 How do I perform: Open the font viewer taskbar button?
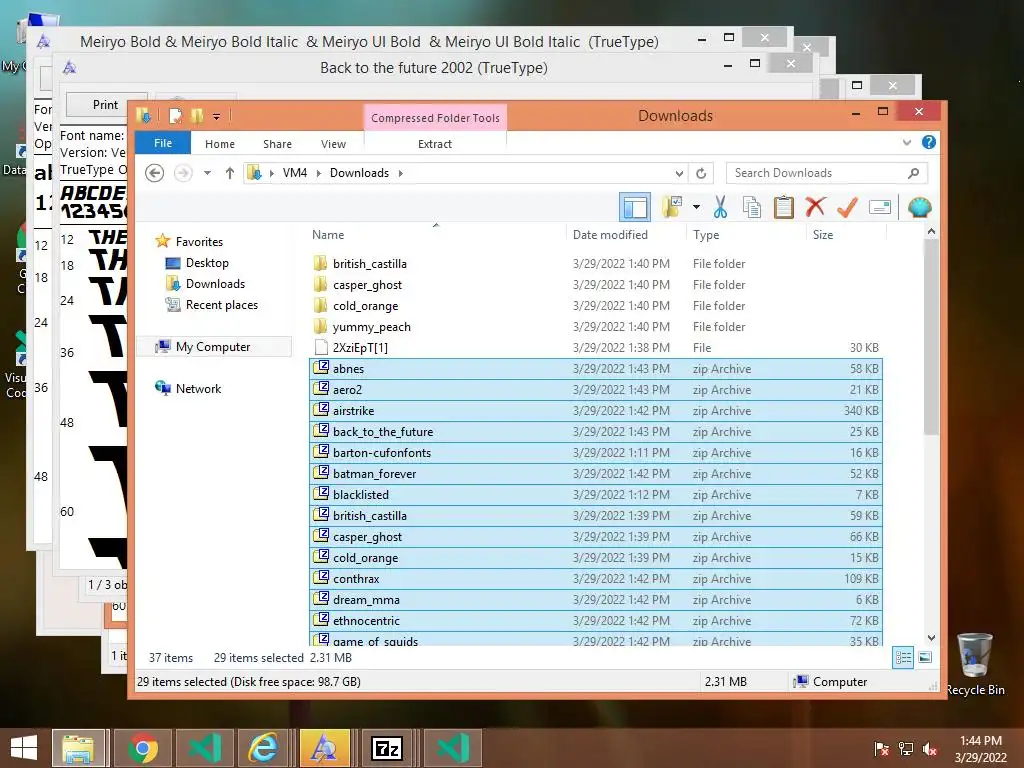coord(325,748)
